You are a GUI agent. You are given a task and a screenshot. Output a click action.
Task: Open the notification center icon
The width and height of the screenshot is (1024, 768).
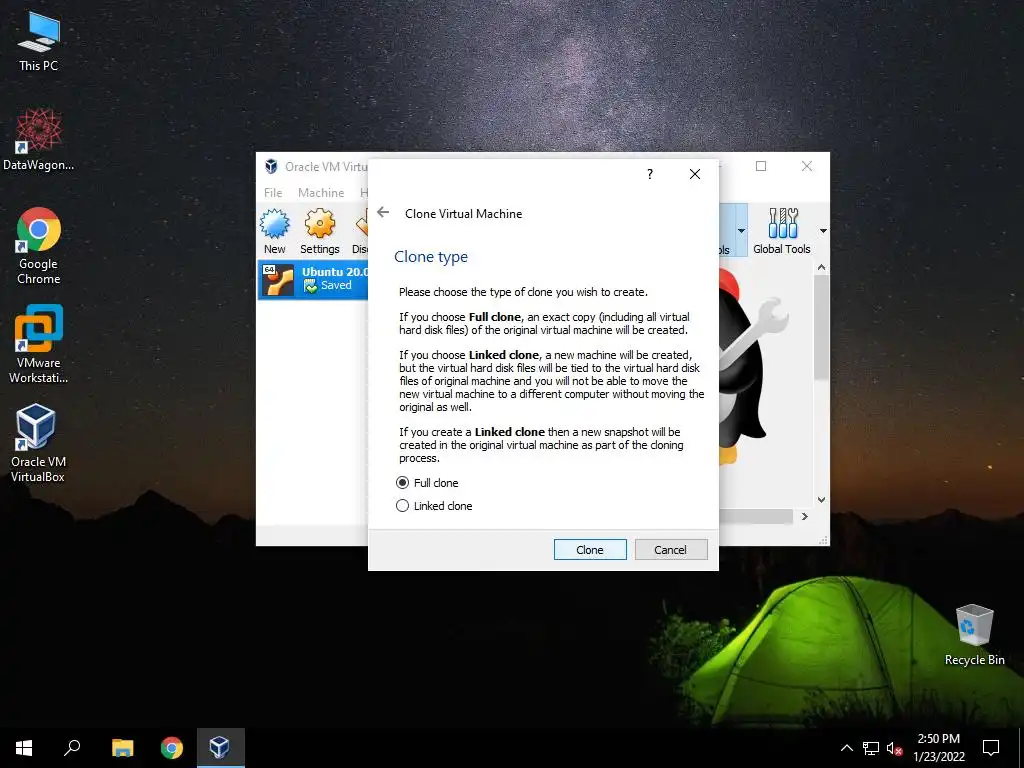991,748
